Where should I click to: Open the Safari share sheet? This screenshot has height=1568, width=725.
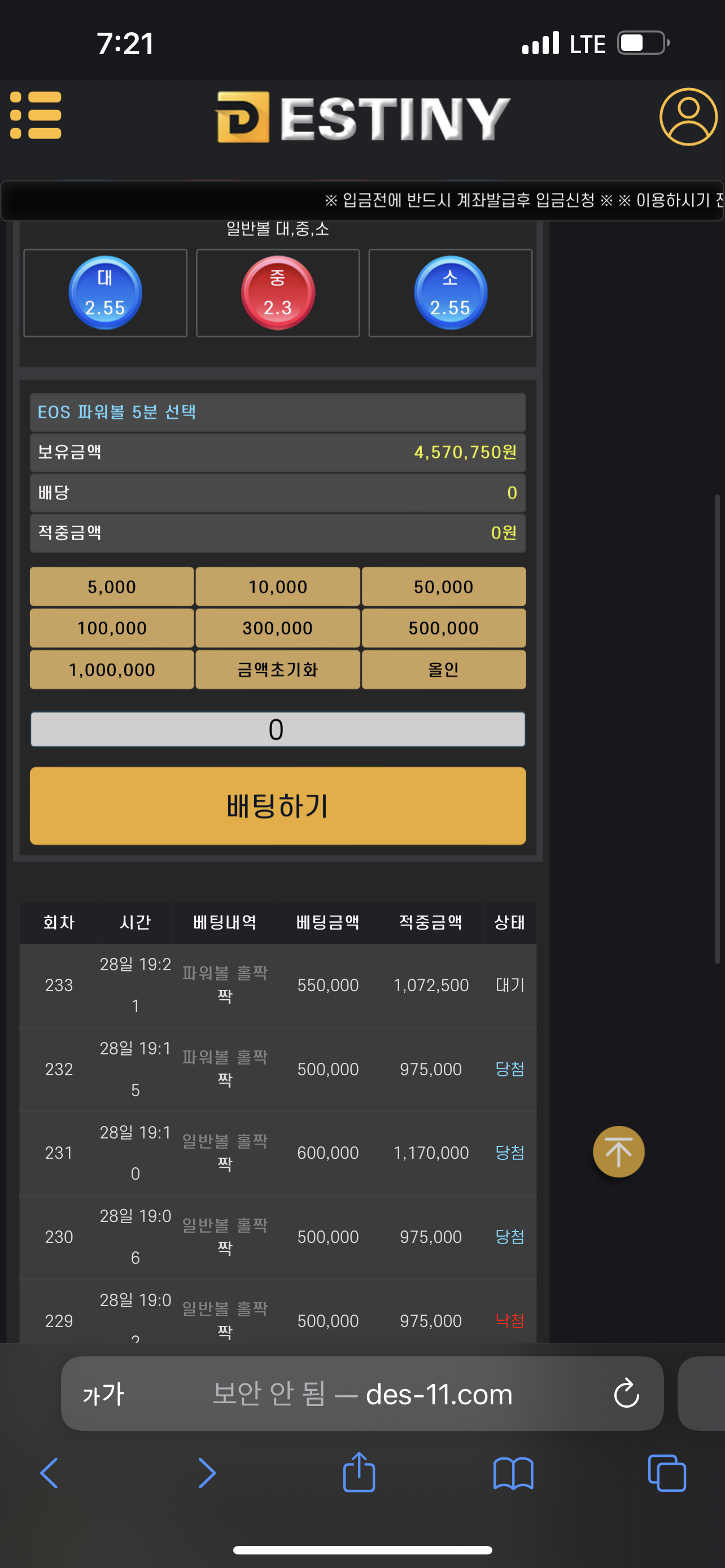(359, 1473)
